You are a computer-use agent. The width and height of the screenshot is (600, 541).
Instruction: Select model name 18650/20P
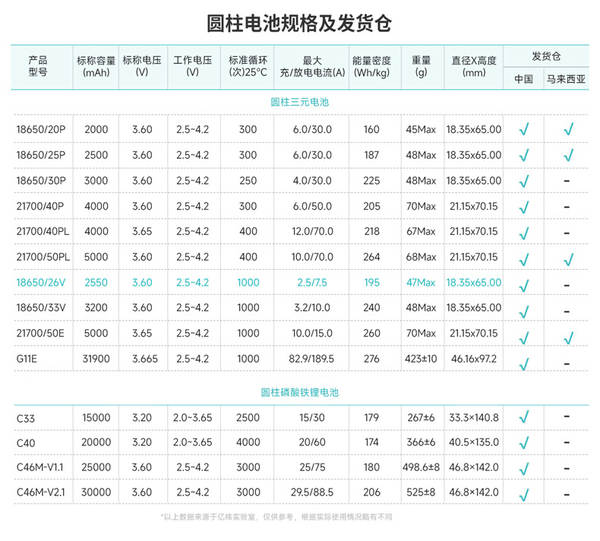click(x=41, y=129)
